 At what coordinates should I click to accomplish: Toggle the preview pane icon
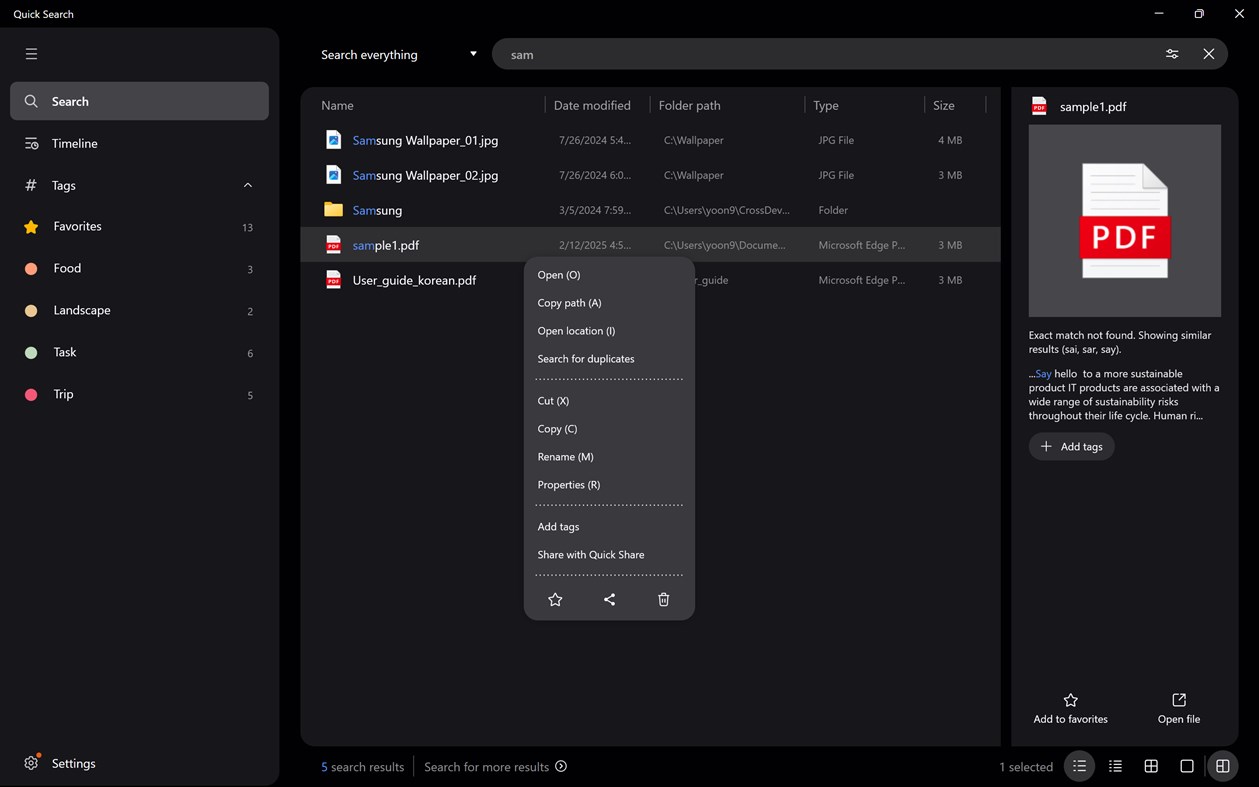coord(1223,766)
